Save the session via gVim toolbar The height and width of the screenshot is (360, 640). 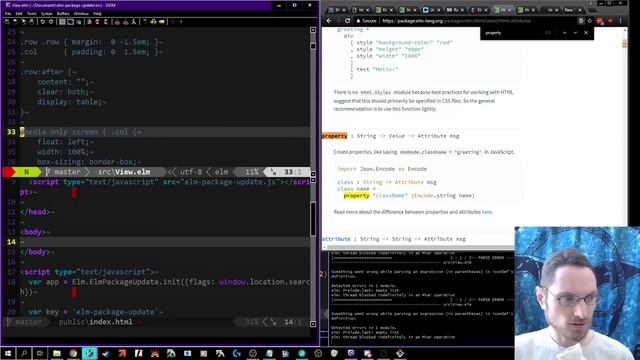[125, 22]
